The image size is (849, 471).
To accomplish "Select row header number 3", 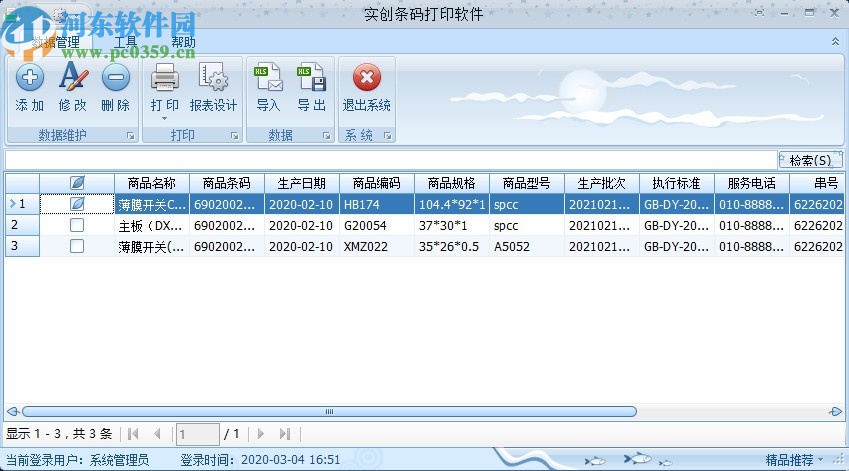I will (22, 246).
